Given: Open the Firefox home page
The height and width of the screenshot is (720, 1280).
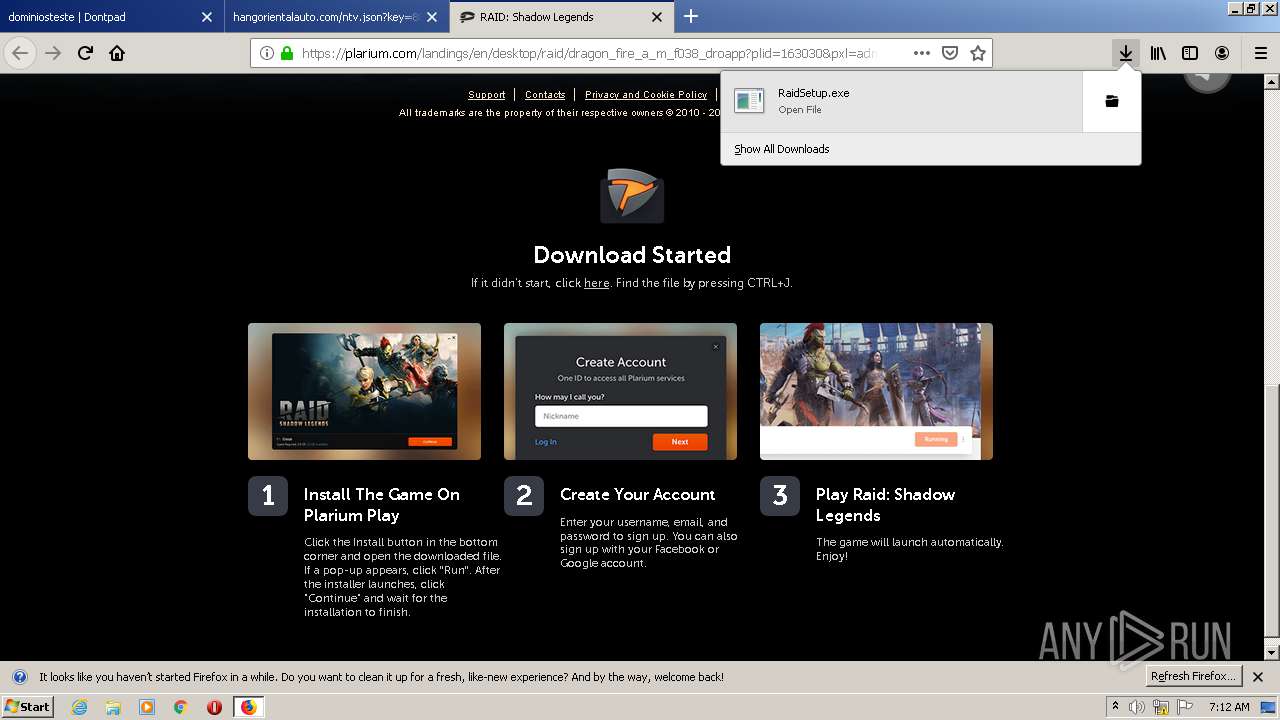Looking at the screenshot, I should (x=117, y=53).
